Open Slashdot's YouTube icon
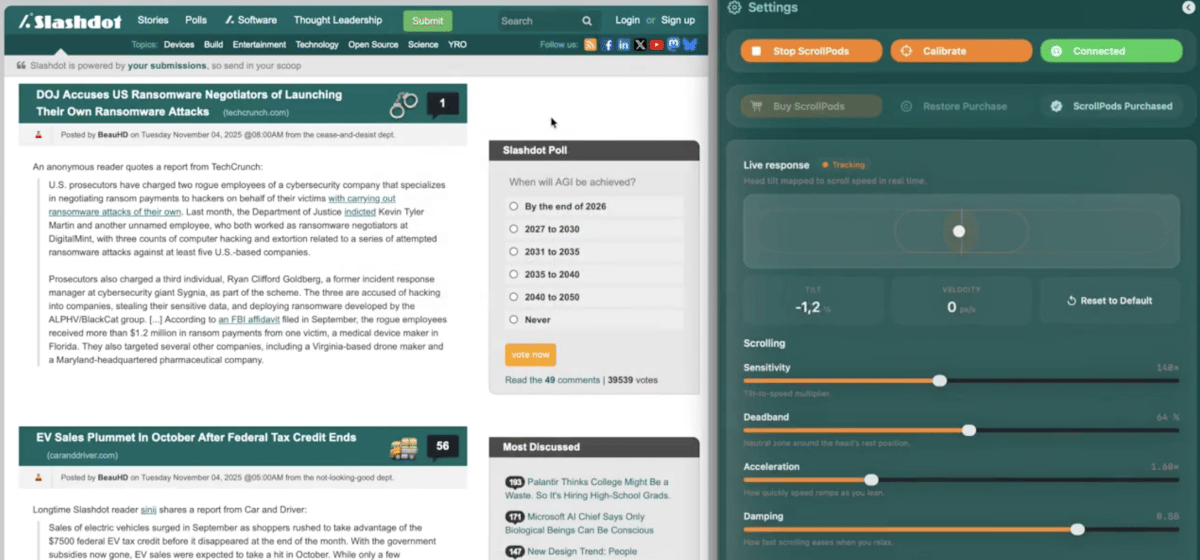This screenshot has height=560, width=1200. click(x=656, y=45)
